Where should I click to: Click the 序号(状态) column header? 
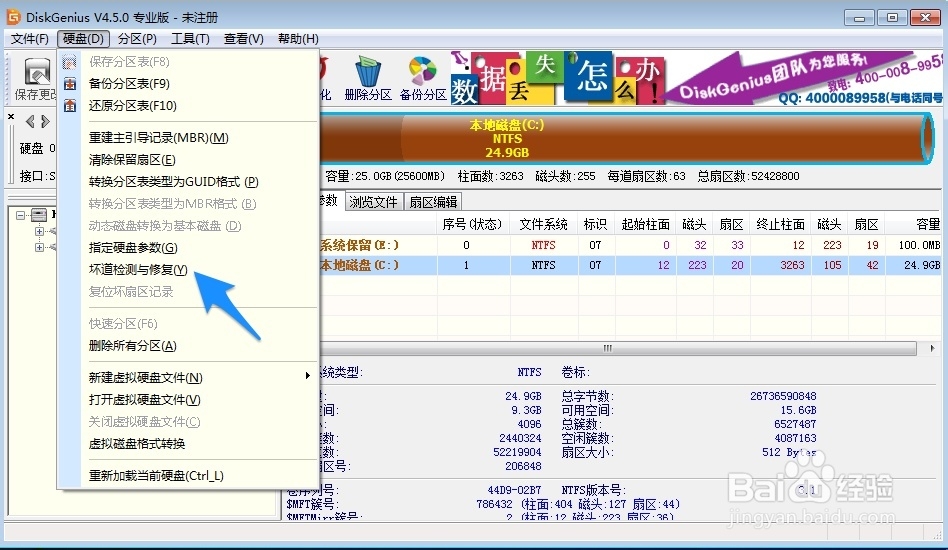pos(472,224)
